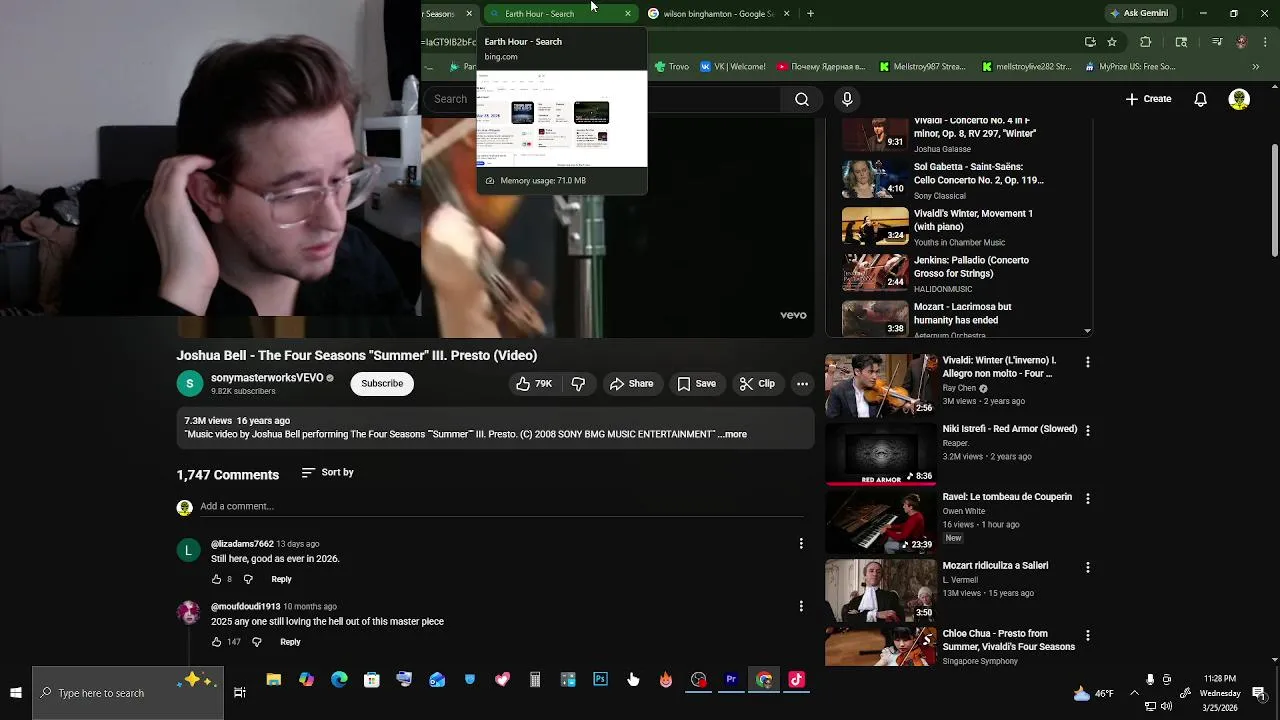Image resolution: width=1280 pixels, height=720 pixels.
Task: Dislike the comment by @lizadams7662
Action: tap(248, 579)
